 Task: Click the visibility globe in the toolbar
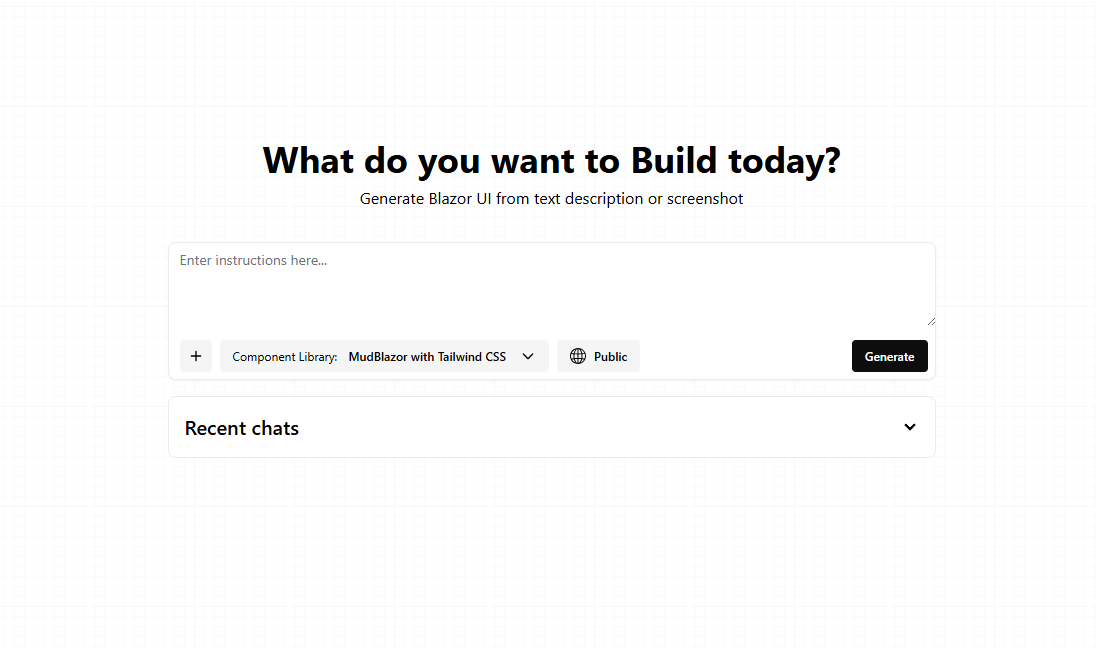(x=578, y=356)
